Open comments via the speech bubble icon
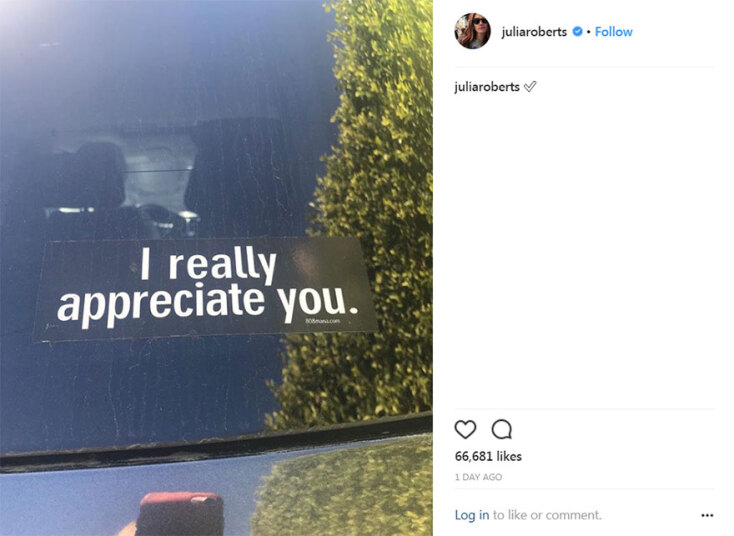734x536 pixels. 502,429
